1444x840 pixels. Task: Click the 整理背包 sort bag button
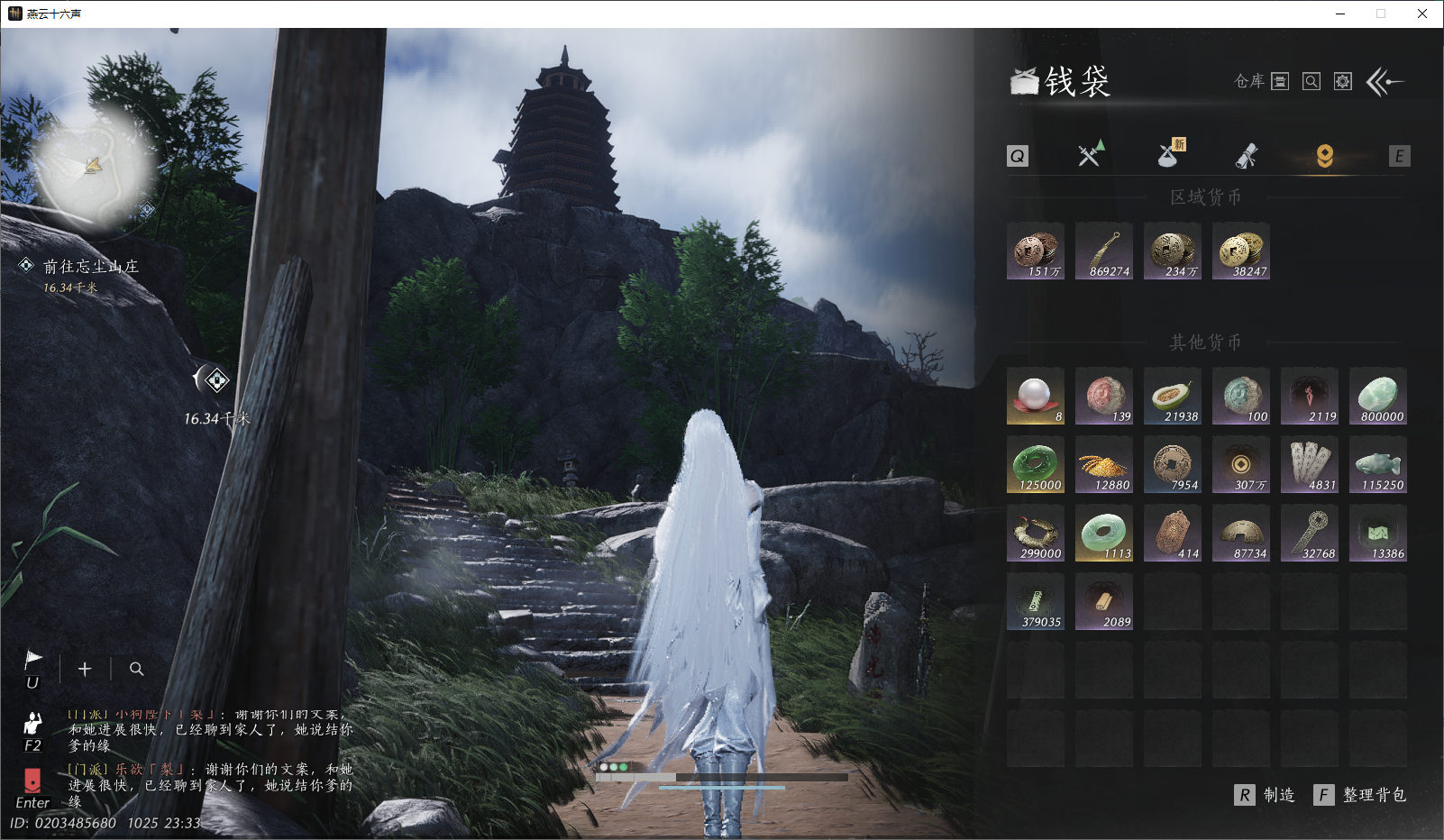tap(1360, 795)
